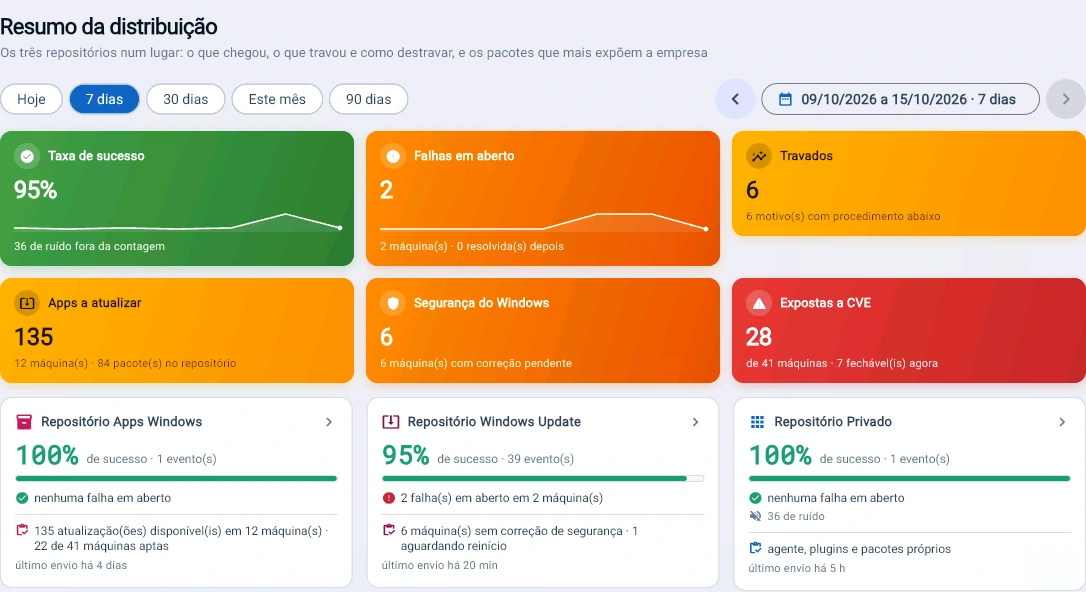This screenshot has width=1086, height=592.
Task: Click the 'Resumo da distribuição' heading
Action: coord(109,26)
